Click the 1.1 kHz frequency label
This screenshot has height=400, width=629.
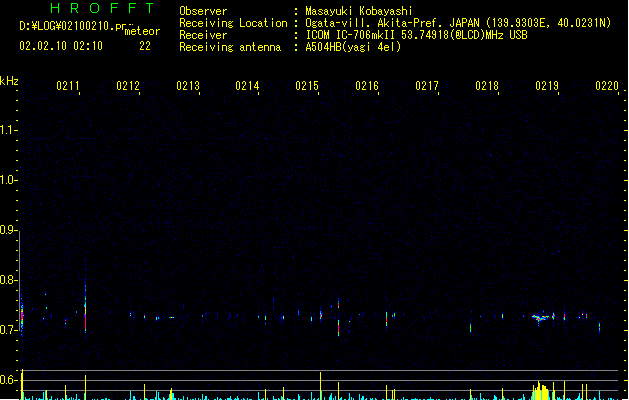tap(8, 130)
